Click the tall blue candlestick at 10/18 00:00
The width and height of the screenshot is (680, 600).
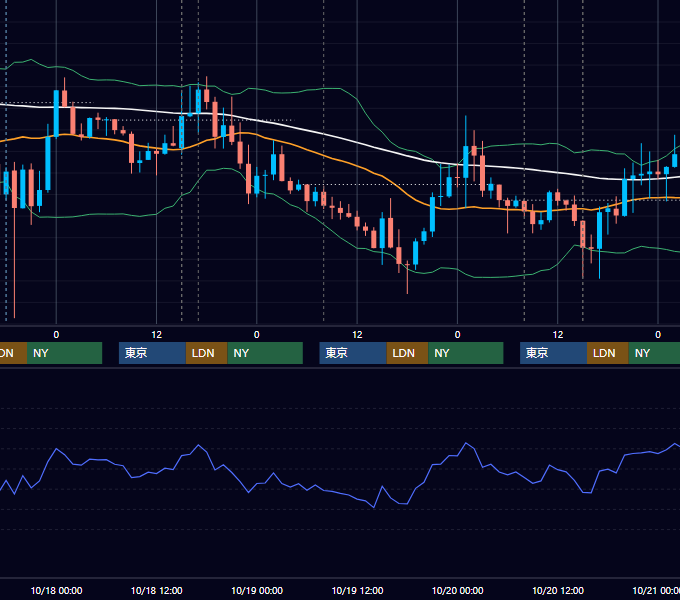56,114
